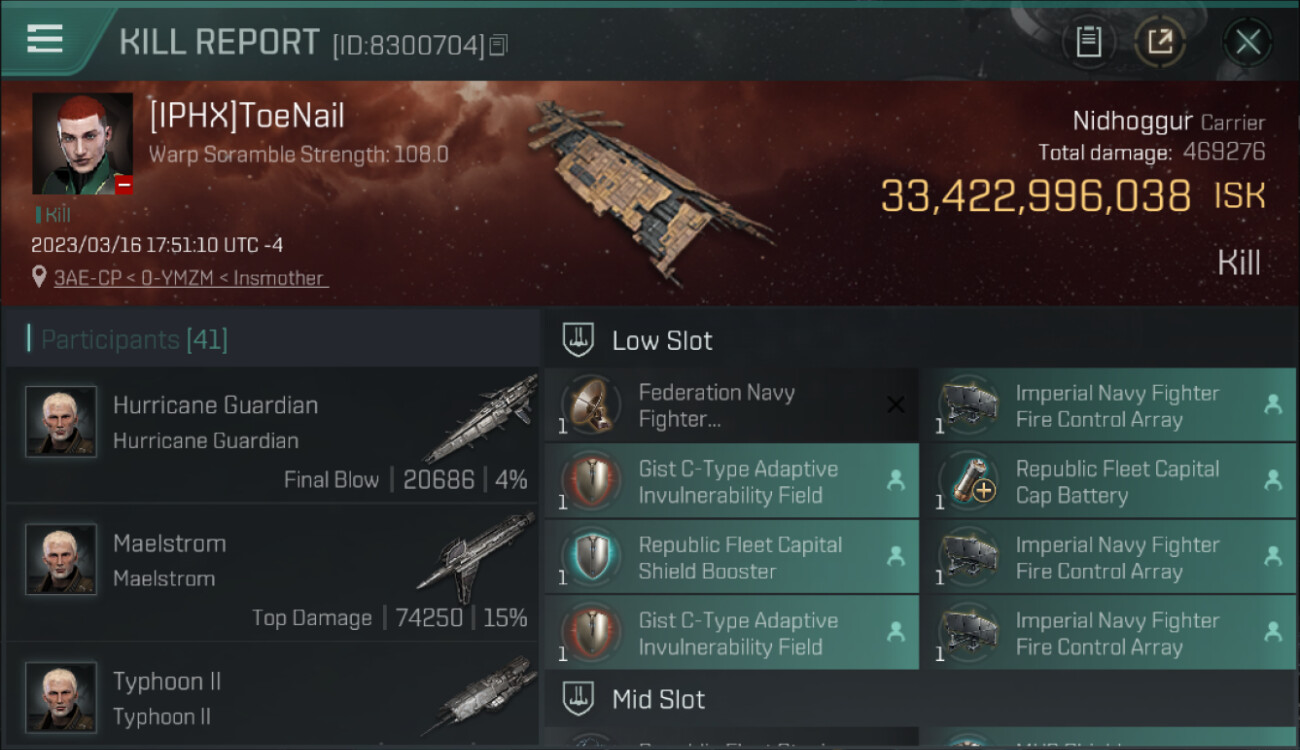Select the Maelstrom top damage participant
Viewport: 1300px width, 750px height.
[x=272, y=572]
